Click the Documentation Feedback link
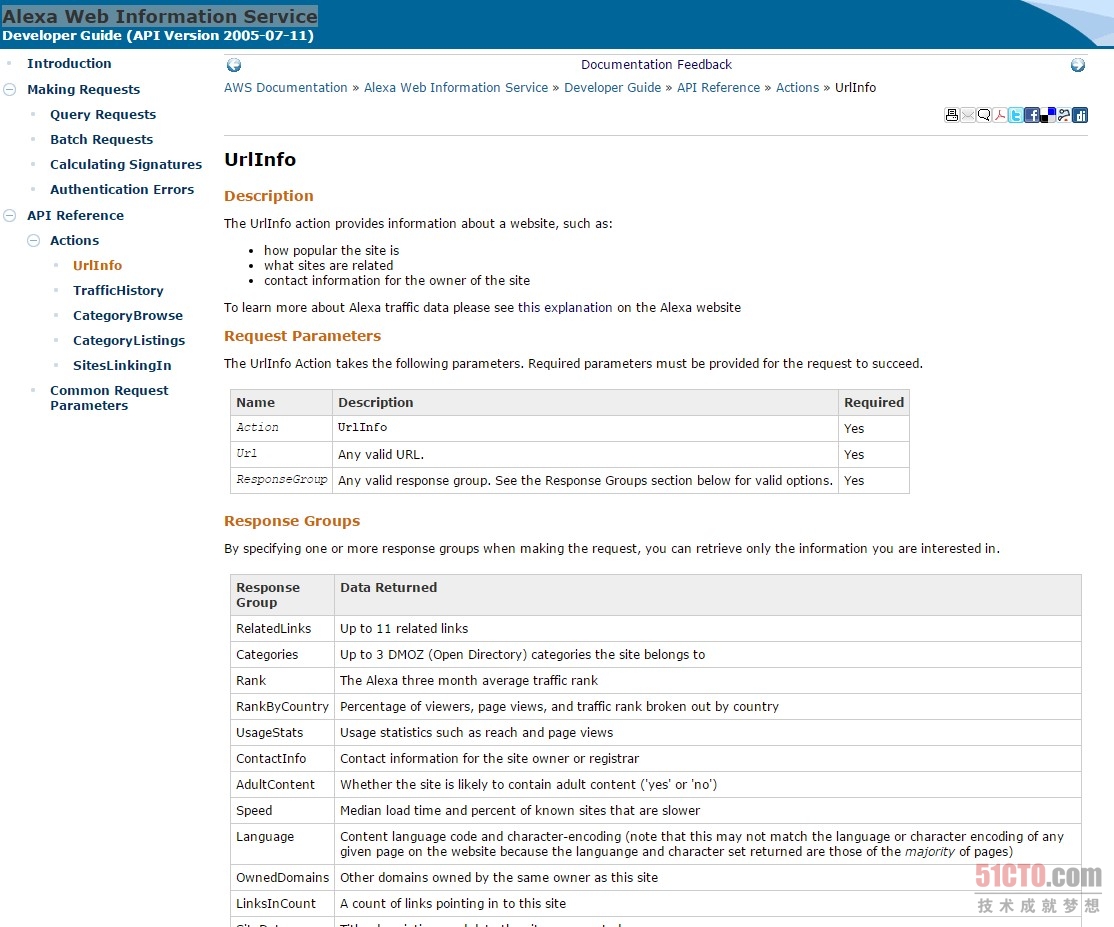 point(656,65)
